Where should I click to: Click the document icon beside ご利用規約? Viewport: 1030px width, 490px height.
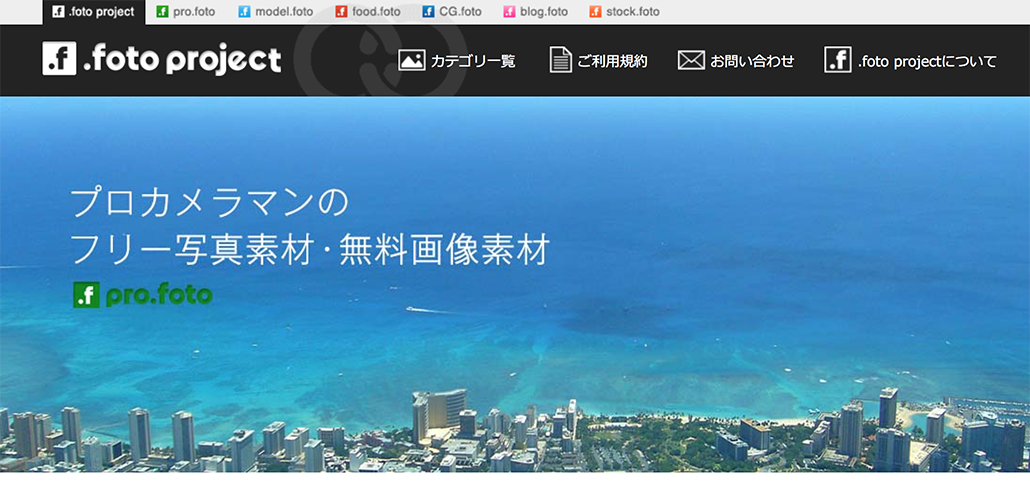[560, 60]
